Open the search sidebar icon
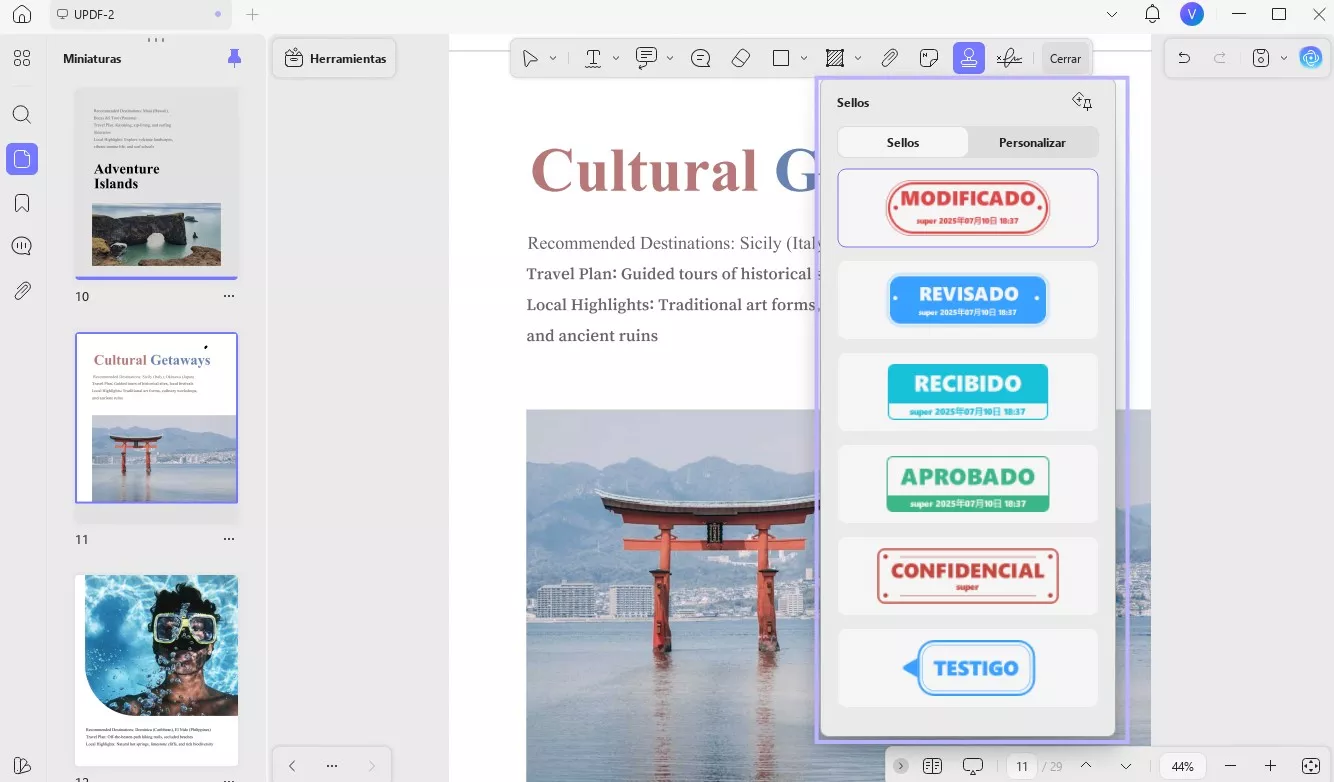The height and width of the screenshot is (782, 1334). coord(22,114)
